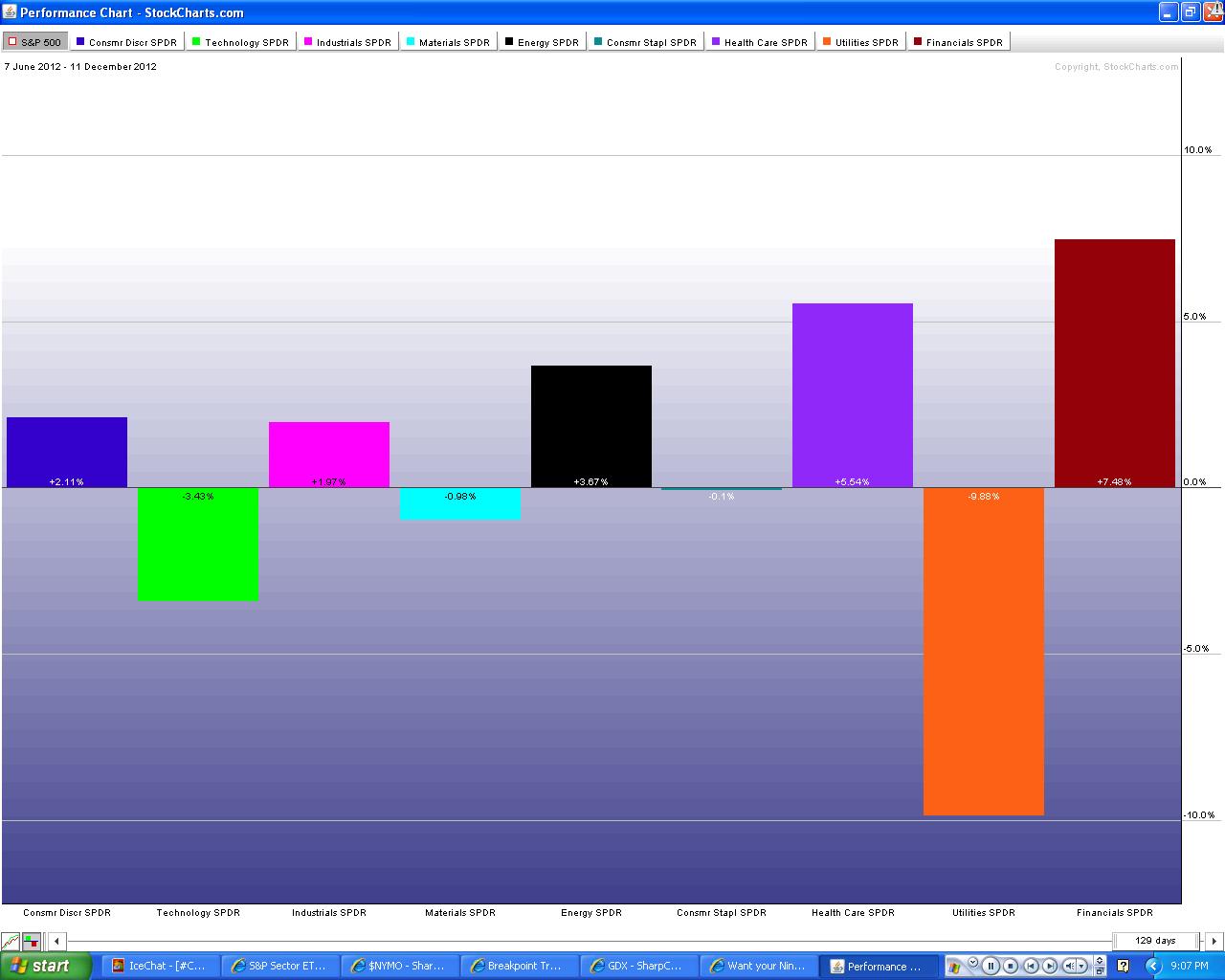
Task: Toggle the Financials SPDR legend tab
Action: coord(958,42)
